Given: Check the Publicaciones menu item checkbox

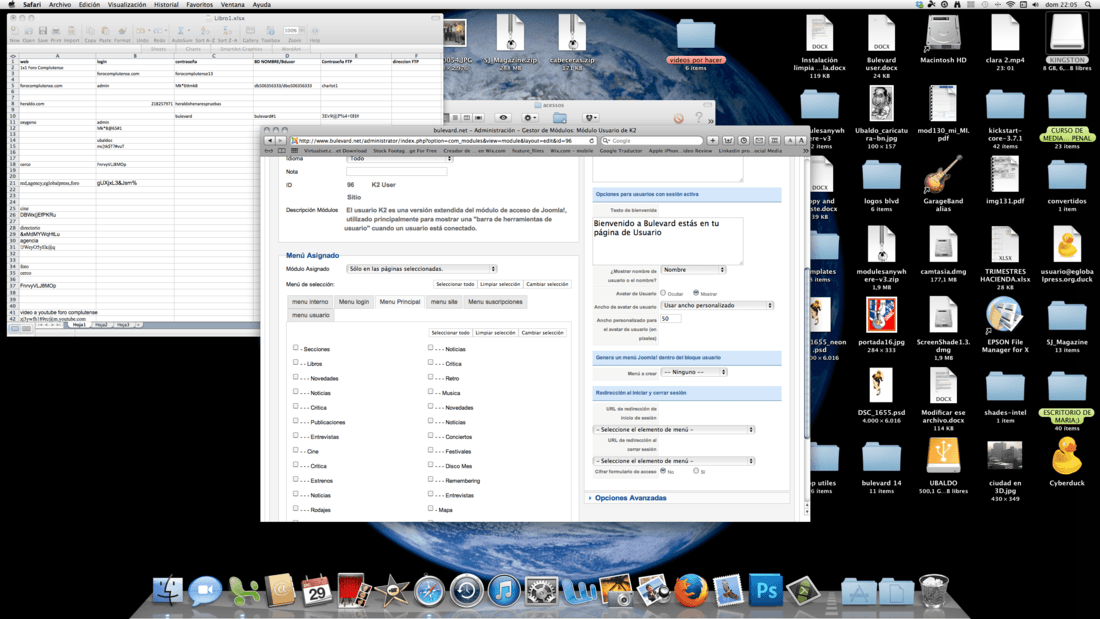Looking at the screenshot, I should (295, 420).
